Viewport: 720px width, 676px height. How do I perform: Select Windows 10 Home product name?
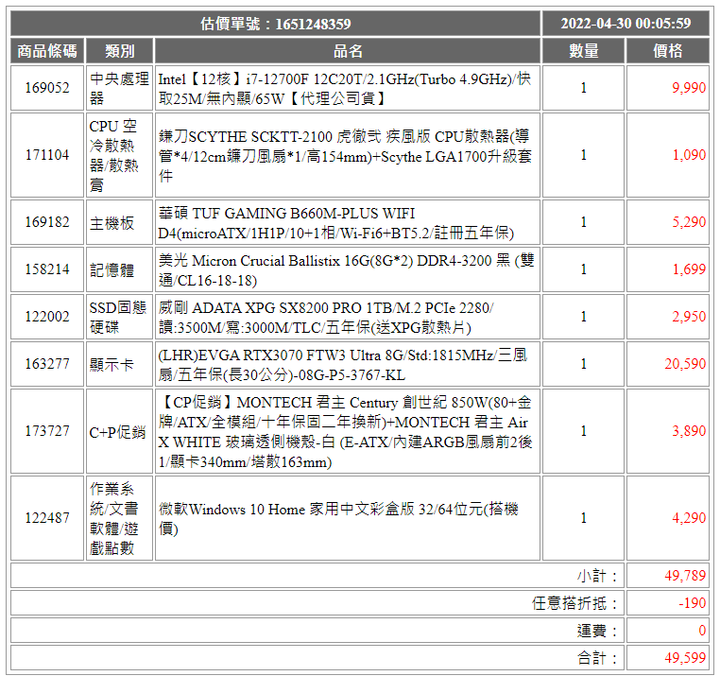pyautogui.click(x=338, y=519)
